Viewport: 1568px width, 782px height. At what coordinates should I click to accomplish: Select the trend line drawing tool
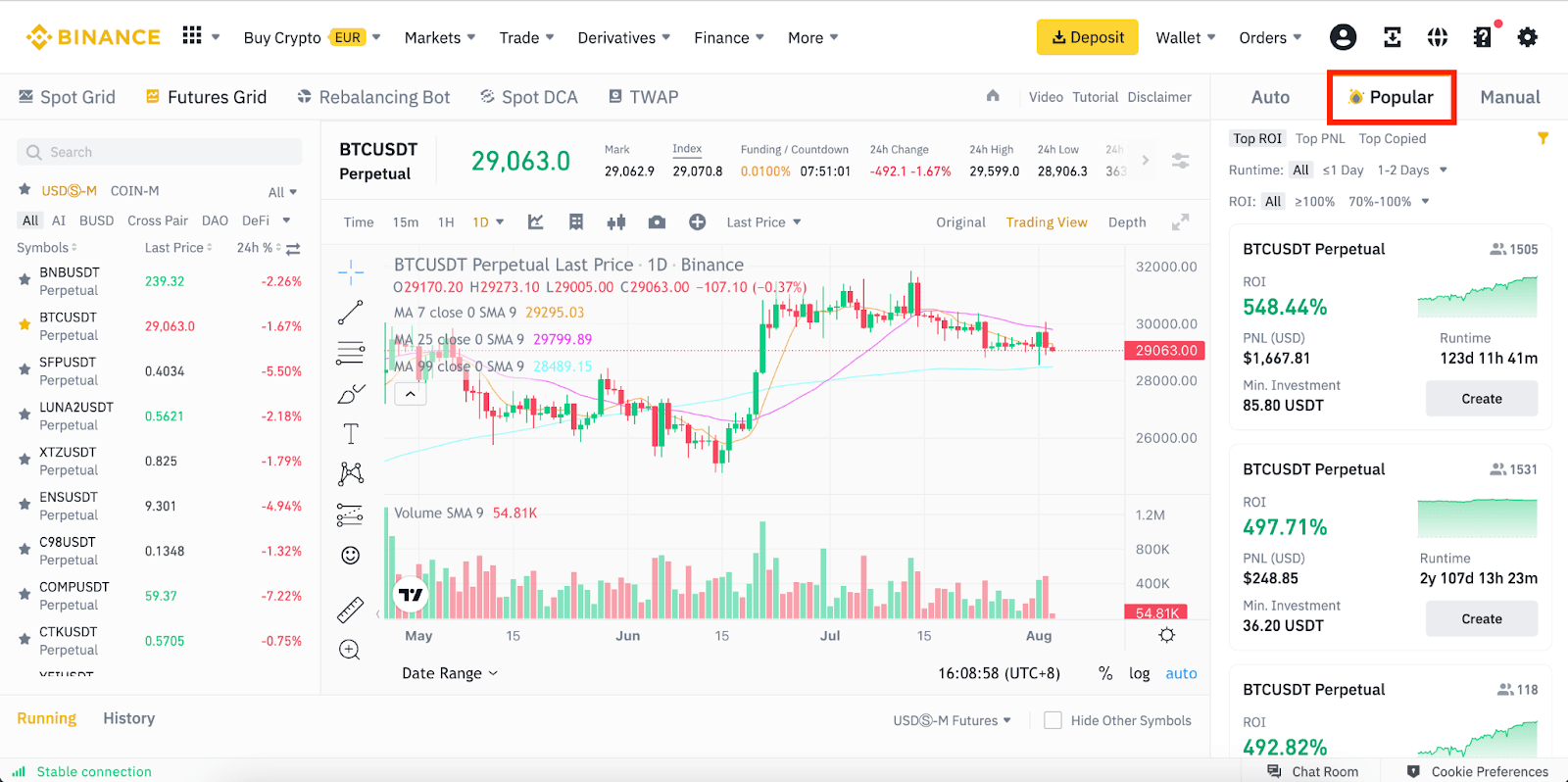click(x=350, y=313)
